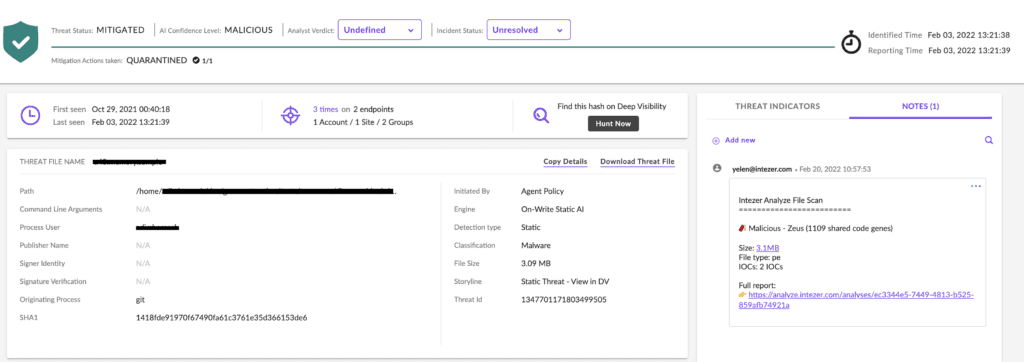
Task: Click the Intezer Analyze File Scan heading
Action: click(x=780, y=201)
